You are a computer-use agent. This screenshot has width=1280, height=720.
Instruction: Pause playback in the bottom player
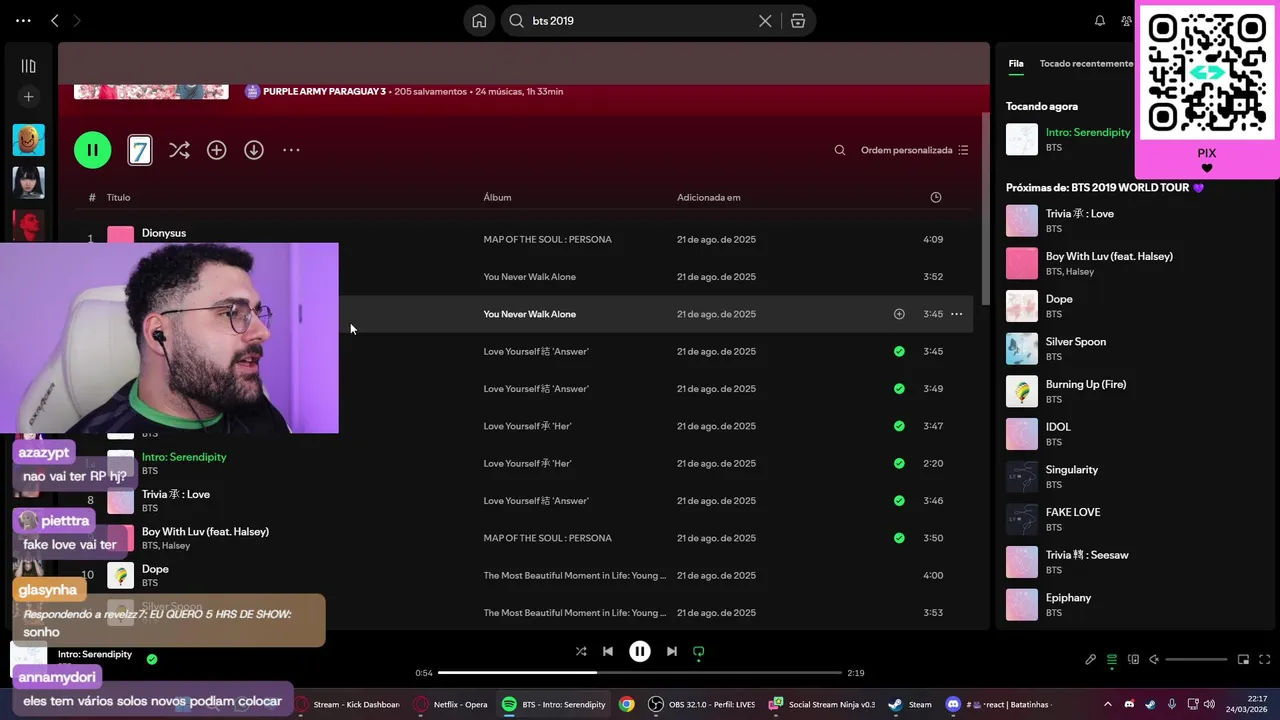click(640, 651)
